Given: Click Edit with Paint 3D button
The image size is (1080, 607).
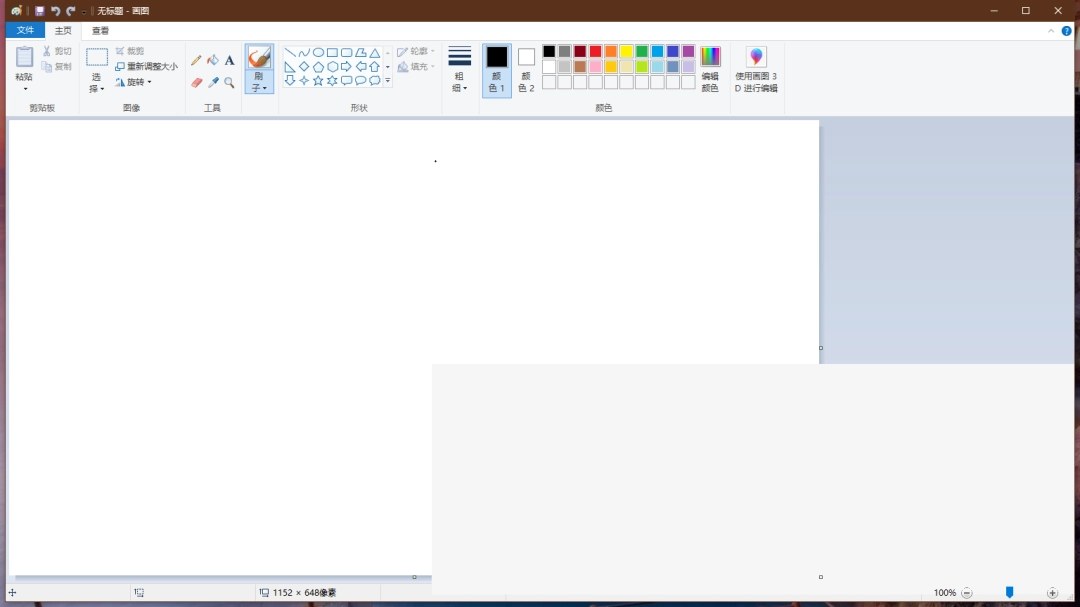Looking at the screenshot, I should pyautogui.click(x=756, y=69).
